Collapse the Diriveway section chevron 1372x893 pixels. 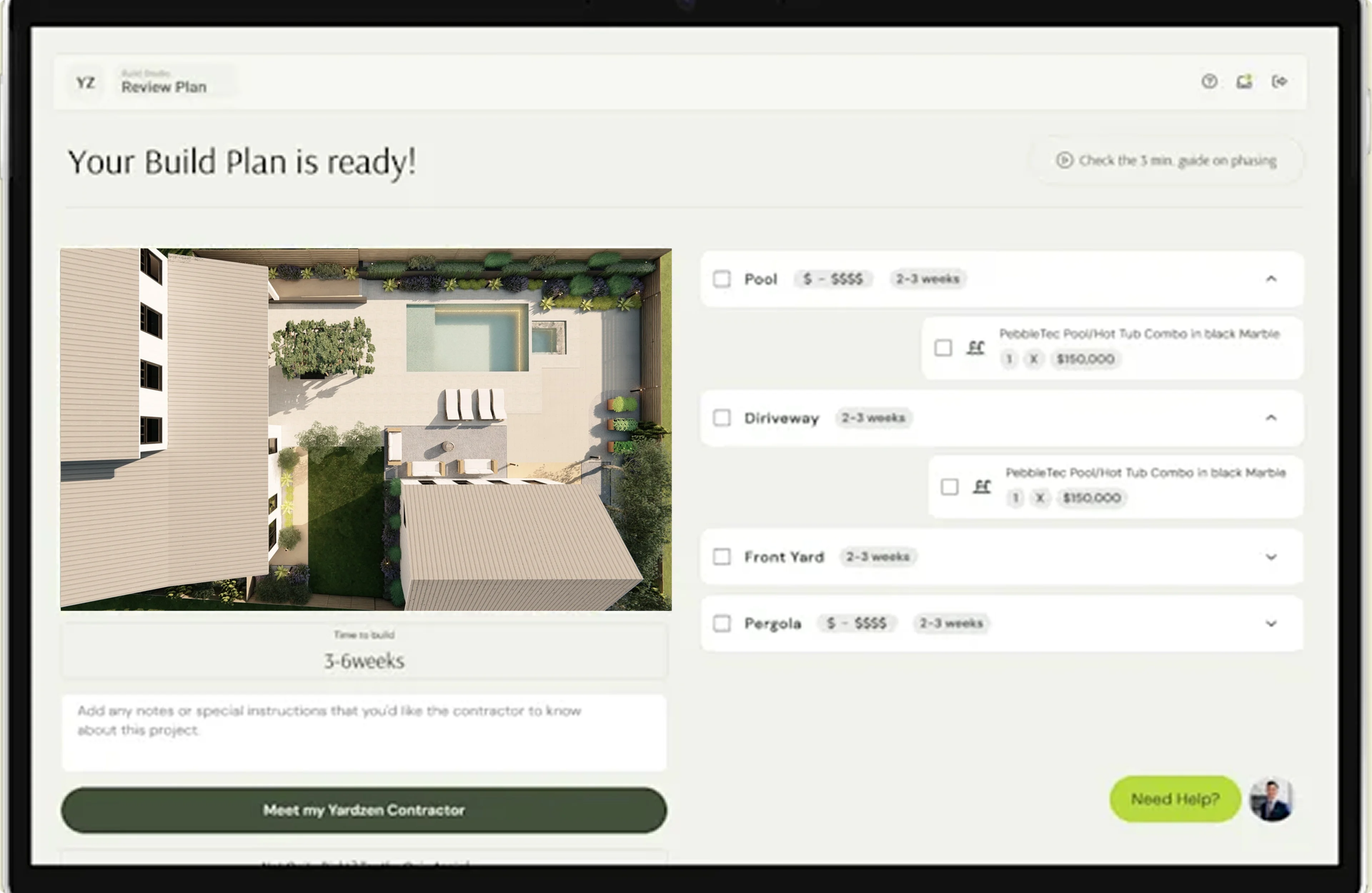(1271, 418)
